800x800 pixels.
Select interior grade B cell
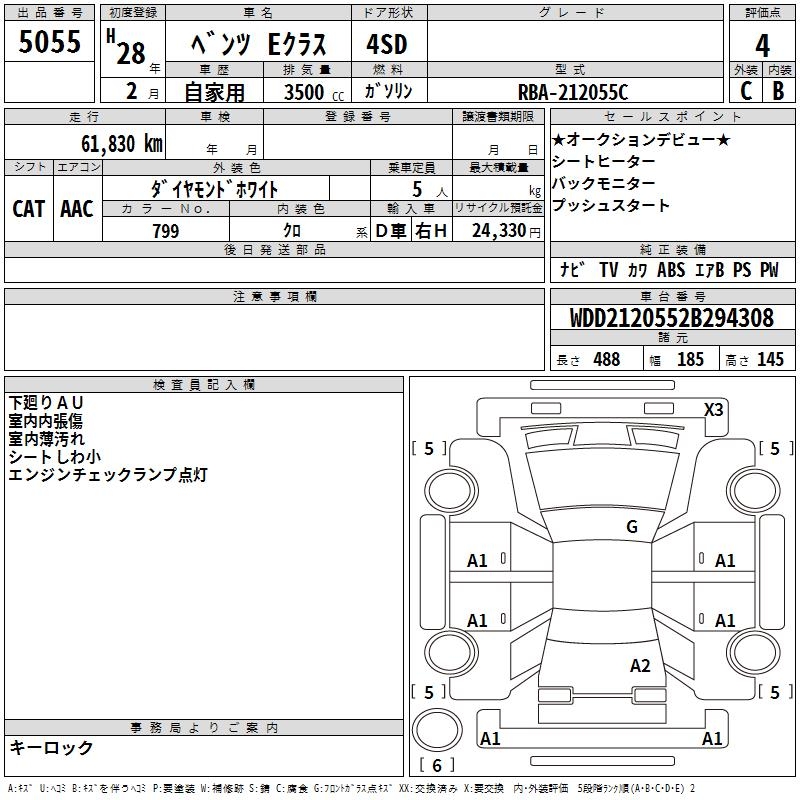tap(778, 90)
